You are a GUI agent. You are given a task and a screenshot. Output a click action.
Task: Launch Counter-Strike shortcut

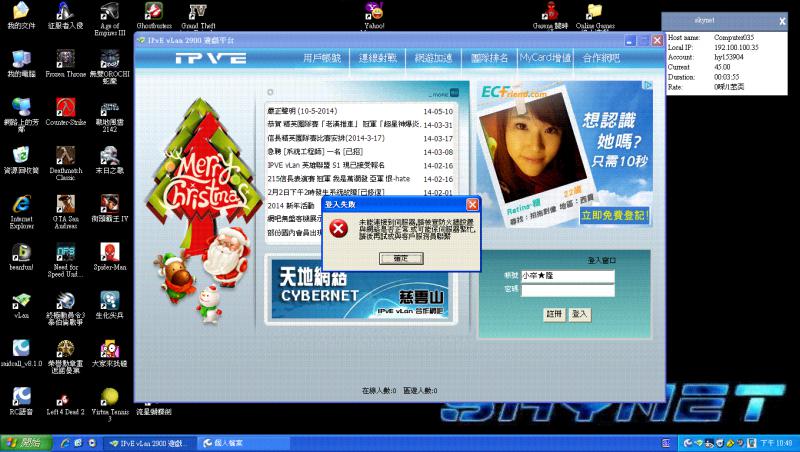65,112
